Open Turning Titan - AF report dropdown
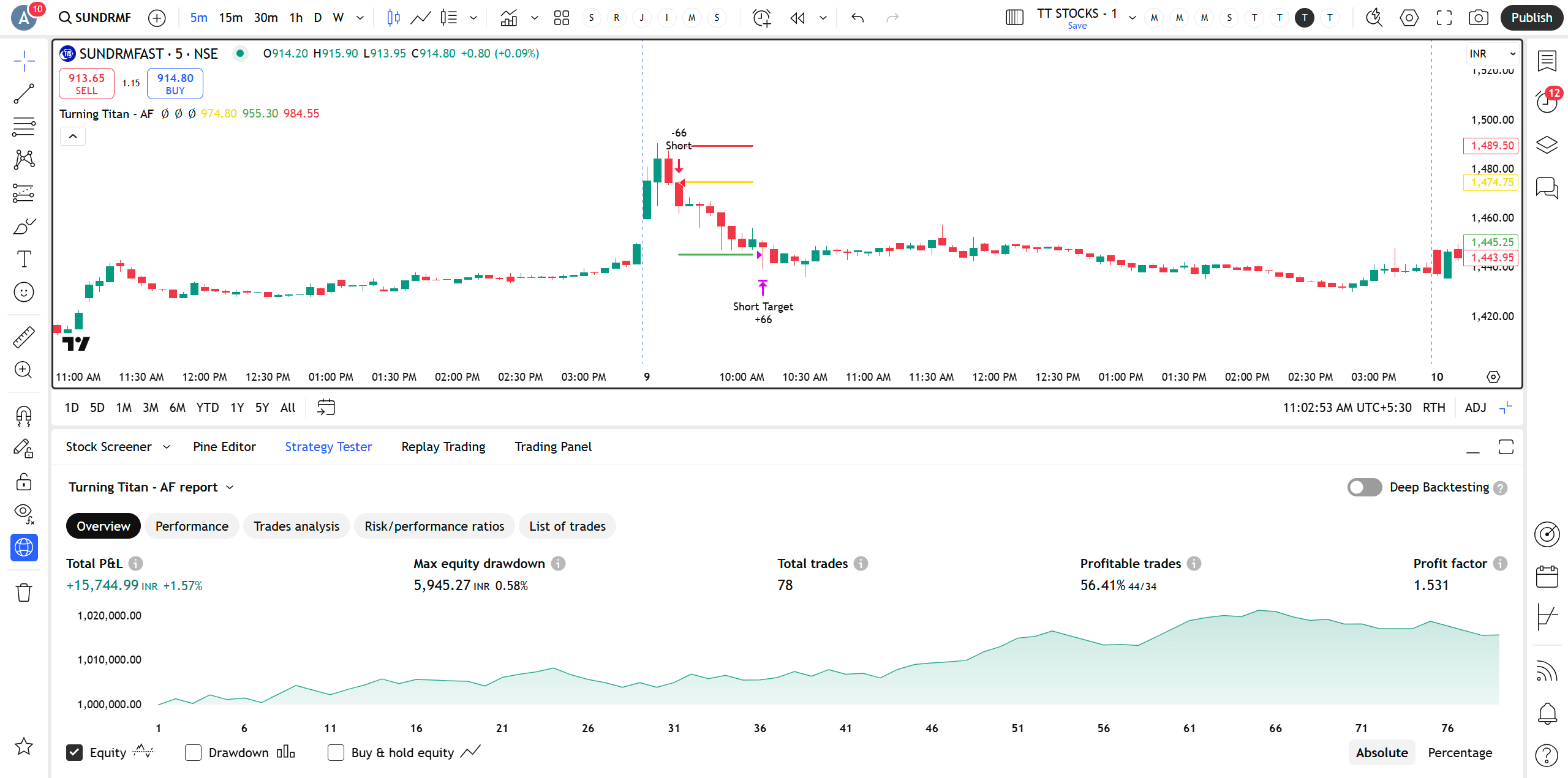Screen dimensions: 1568x778 [151, 487]
